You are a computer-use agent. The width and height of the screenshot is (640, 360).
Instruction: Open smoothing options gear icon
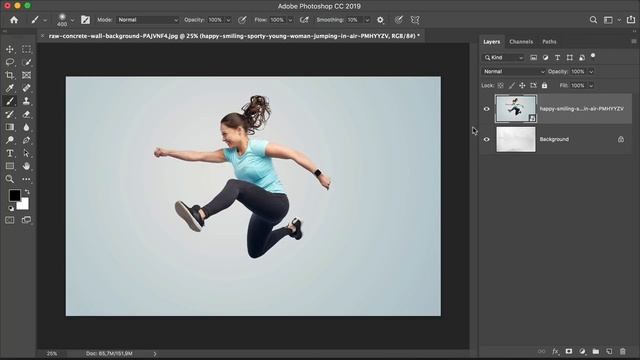pyautogui.click(x=380, y=20)
